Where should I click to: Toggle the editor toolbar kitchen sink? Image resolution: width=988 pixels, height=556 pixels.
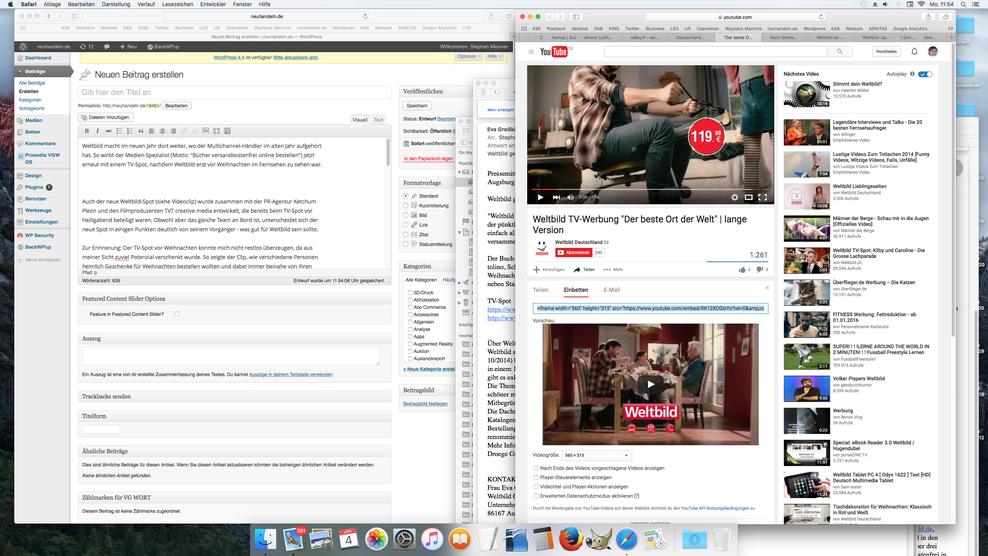(x=227, y=131)
